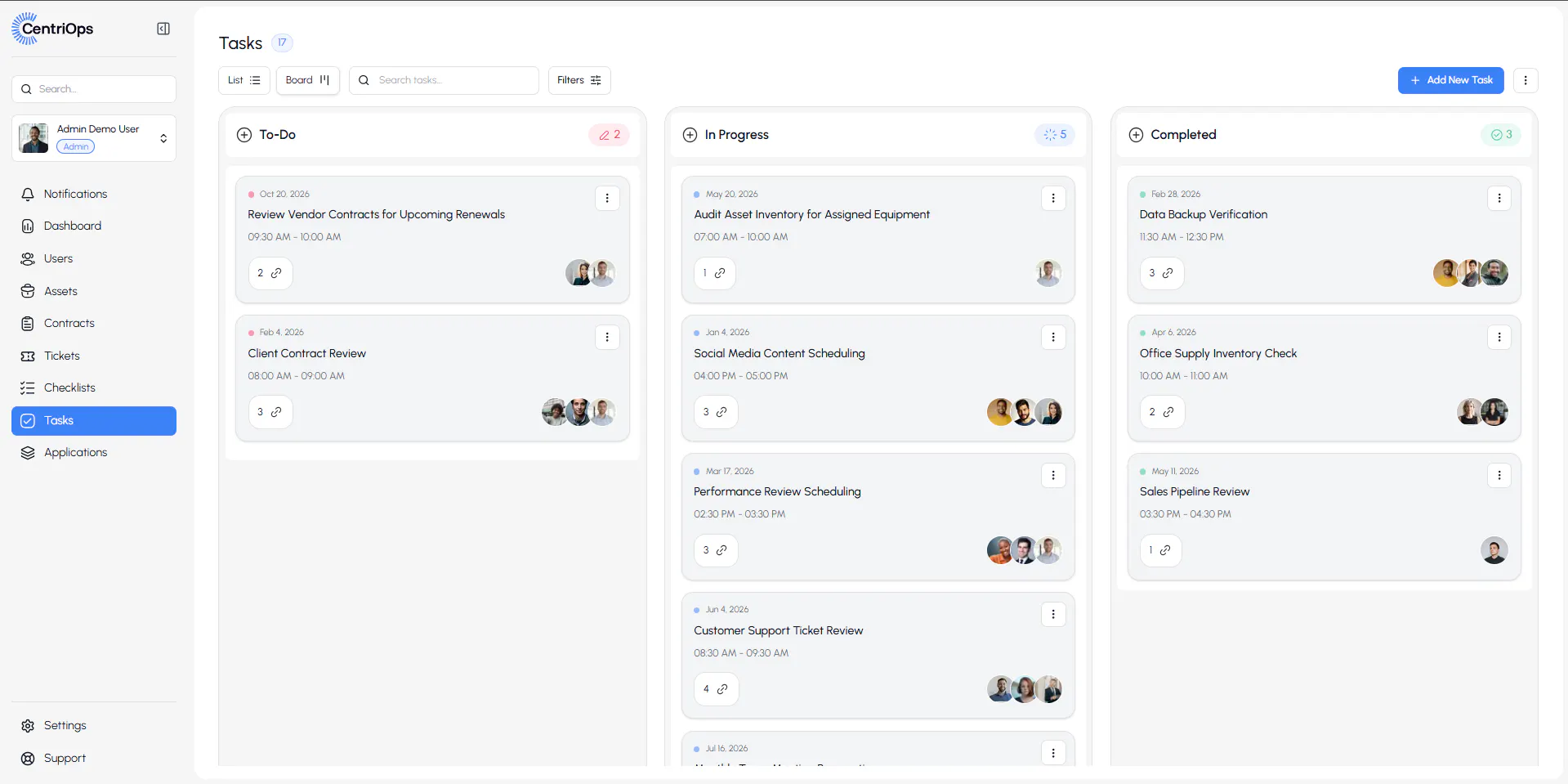Open the Applications page

point(94,452)
